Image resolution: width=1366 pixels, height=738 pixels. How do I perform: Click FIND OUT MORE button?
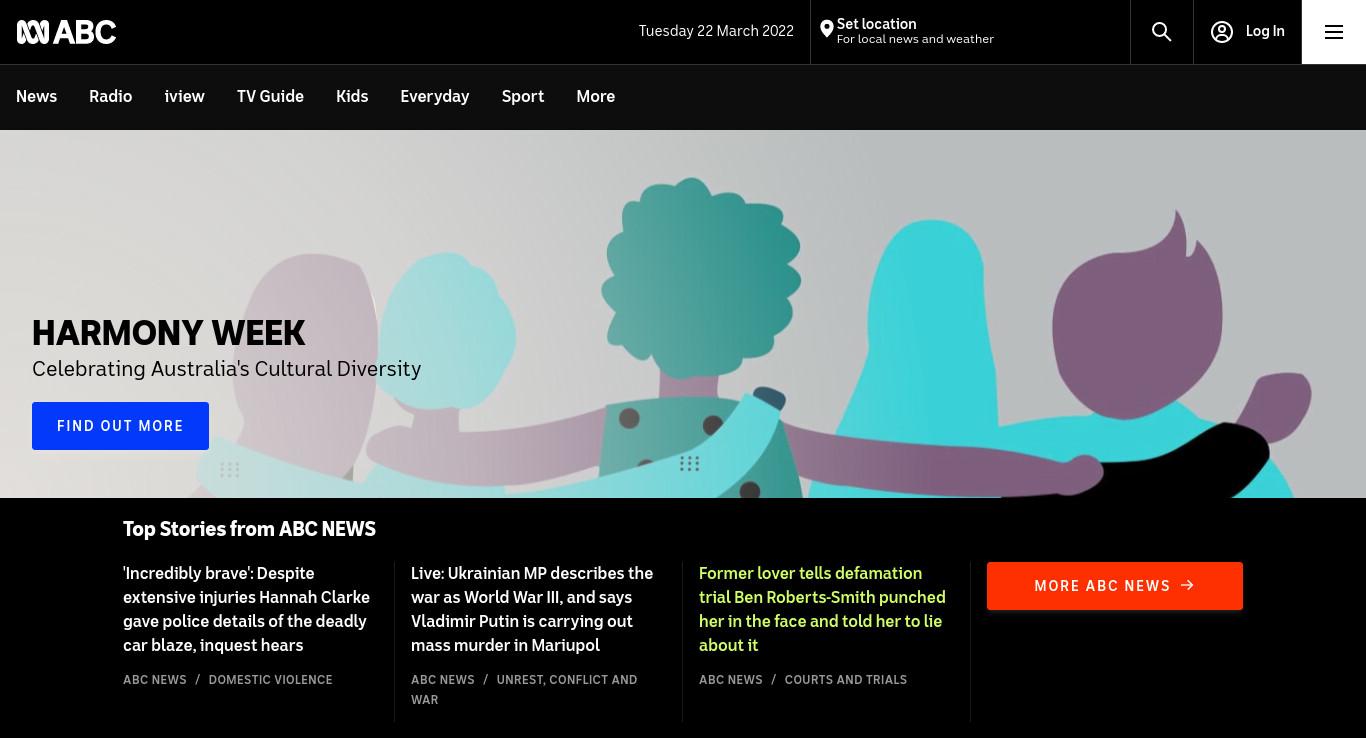coord(120,426)
